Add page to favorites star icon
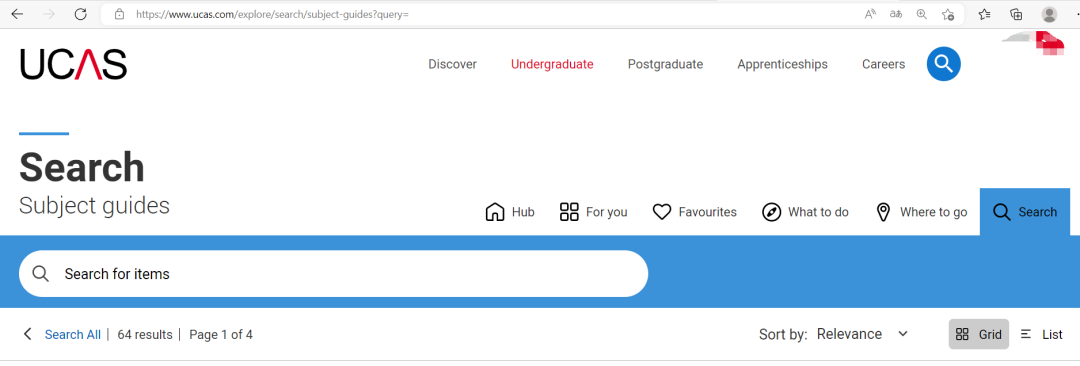 948,14
